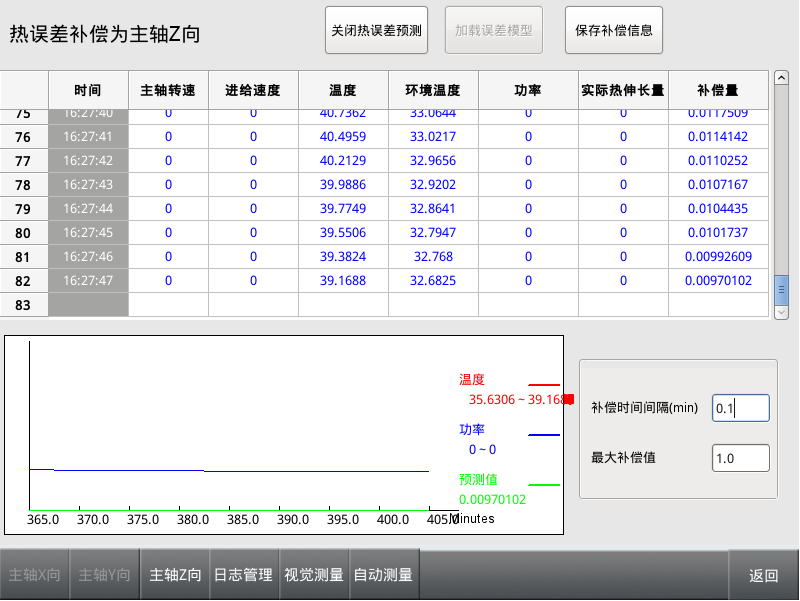Click the blue 功率 legend line
The height and width of the screenshot is (601, 800).
(544, 435)
